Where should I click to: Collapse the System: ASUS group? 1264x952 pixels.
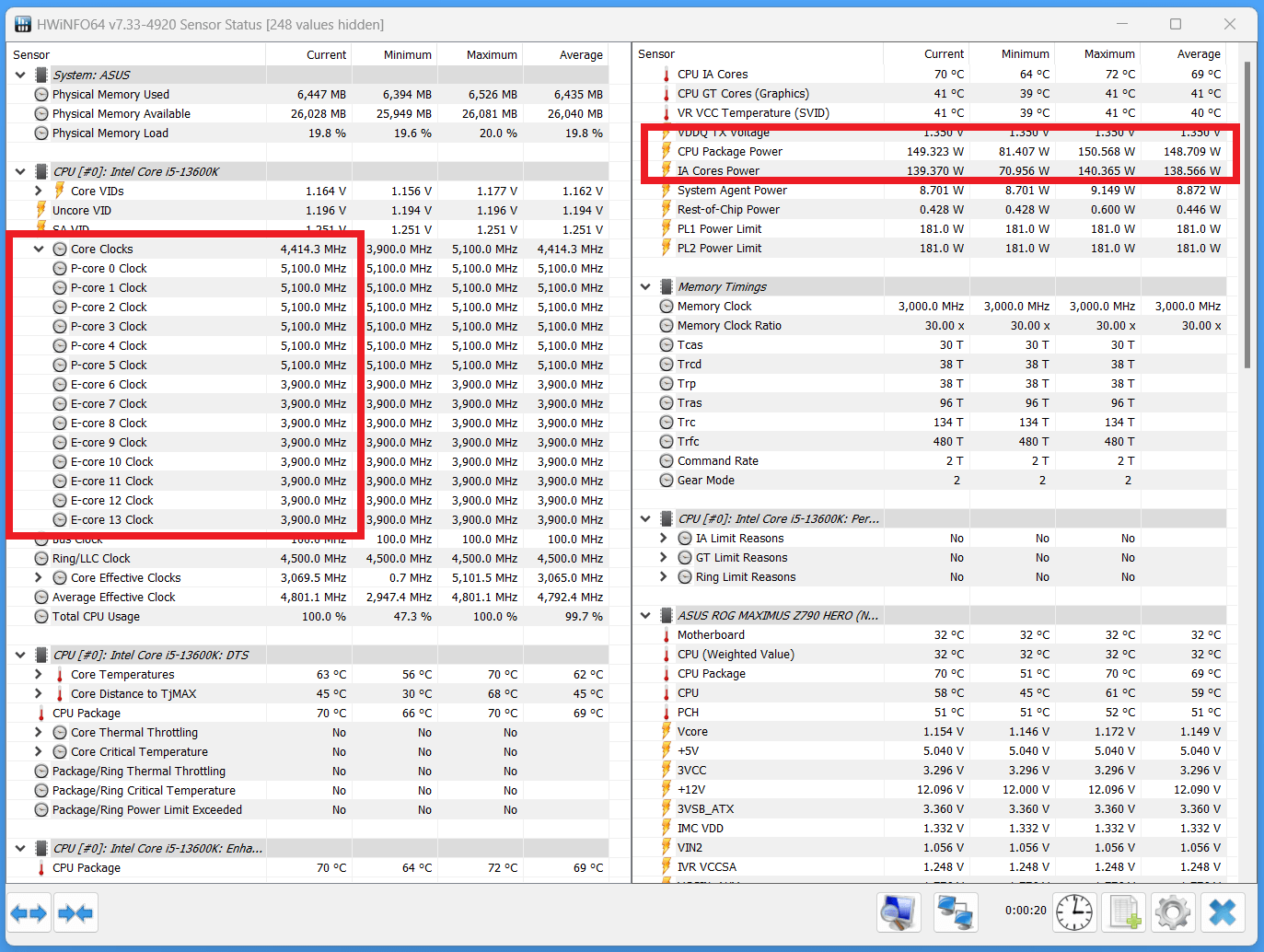coord(20,75)
